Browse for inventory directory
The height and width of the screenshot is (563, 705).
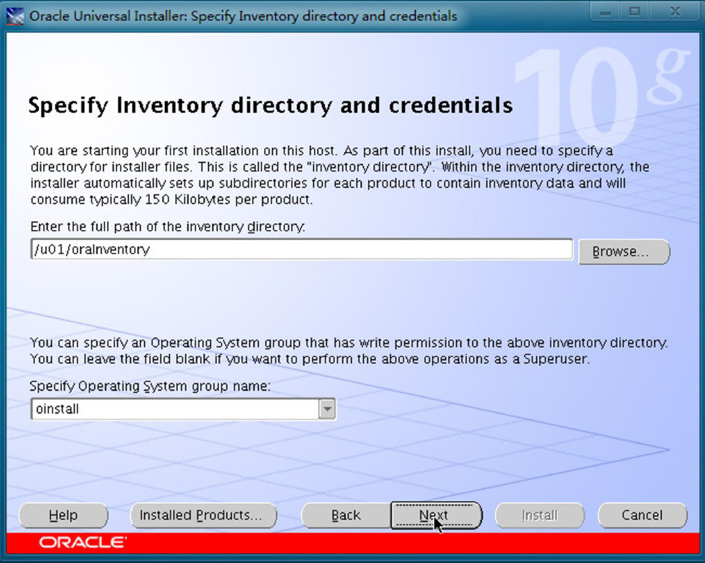(x=624, y=251)
